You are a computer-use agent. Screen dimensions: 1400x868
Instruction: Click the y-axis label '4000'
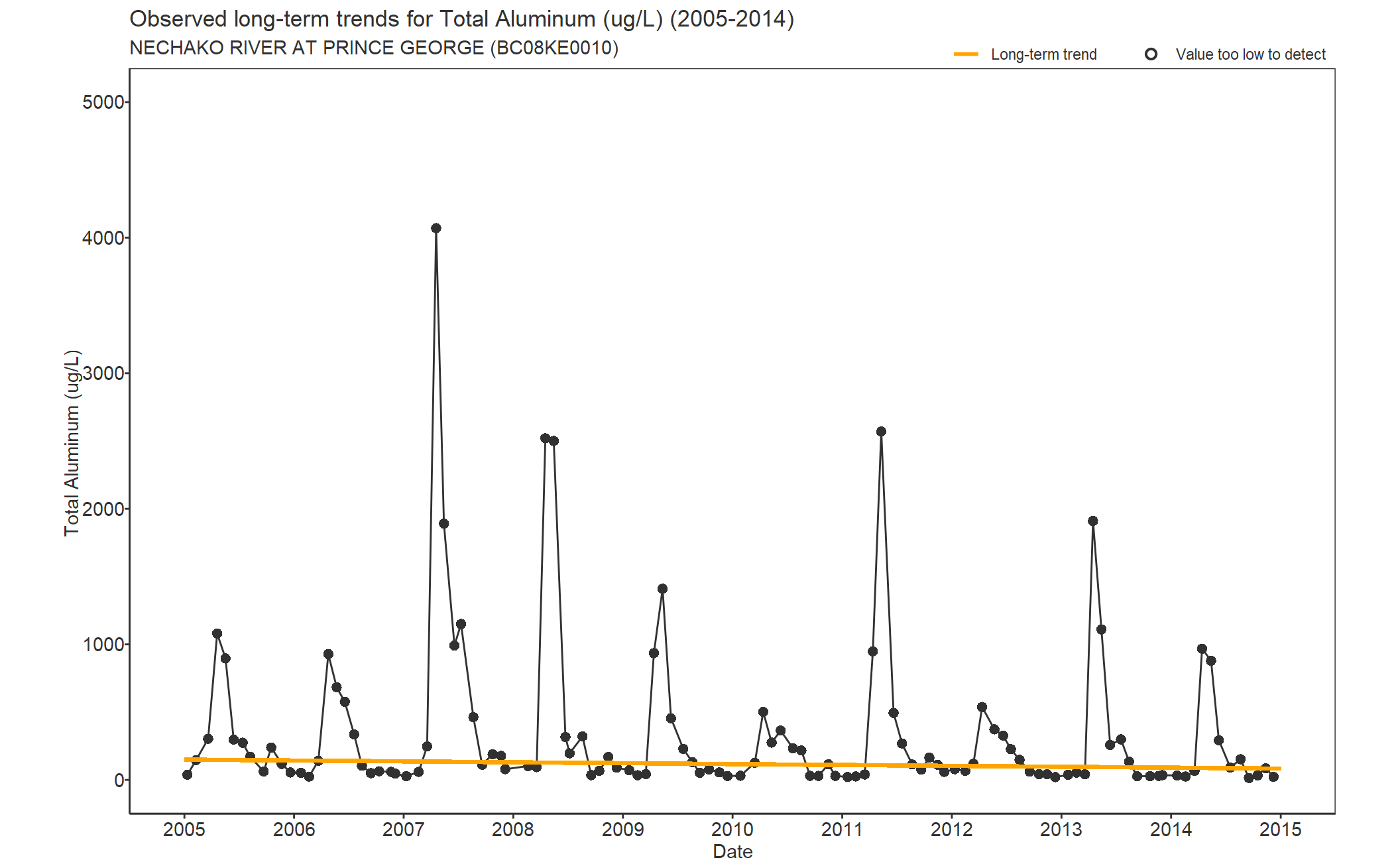pos(103,238)
